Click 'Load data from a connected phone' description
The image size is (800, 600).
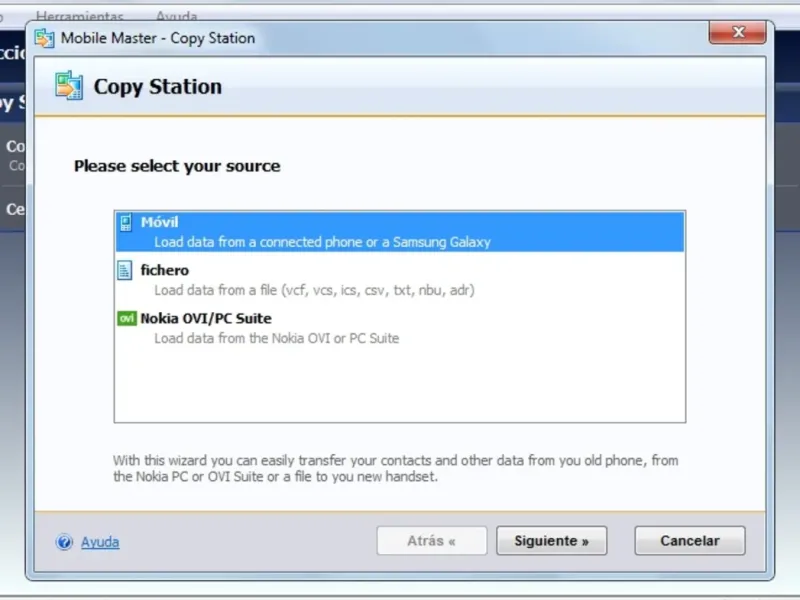pyautogui.click(x=322, y=242)
